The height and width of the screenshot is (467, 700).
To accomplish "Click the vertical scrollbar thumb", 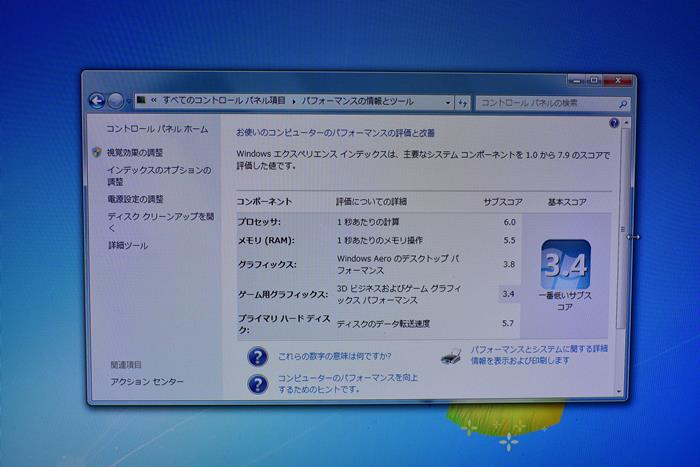I will (623, 229).
